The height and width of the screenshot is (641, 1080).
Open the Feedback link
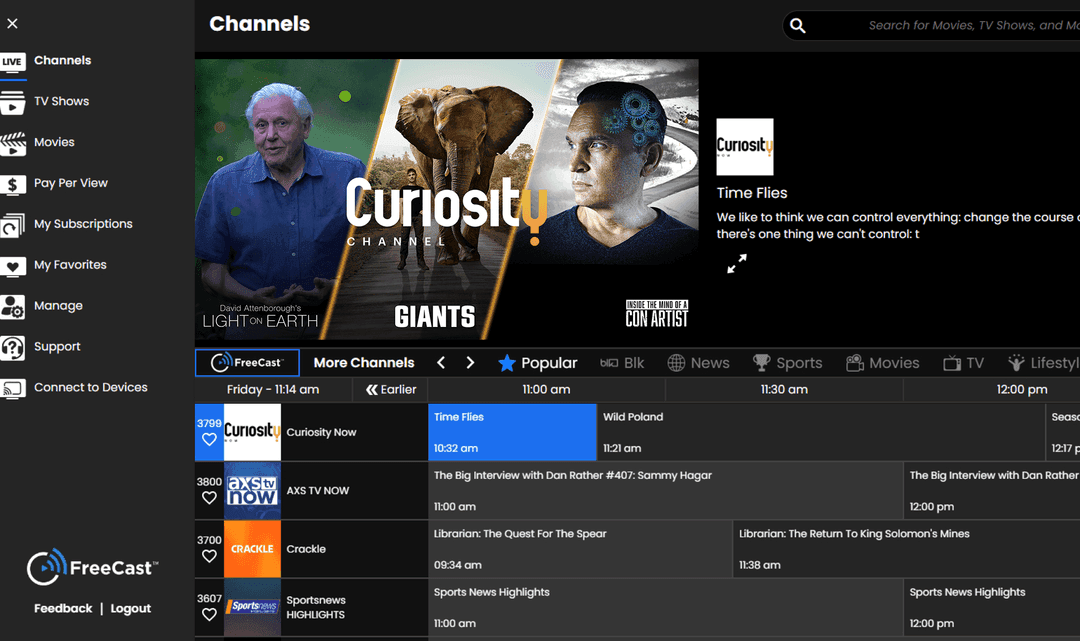[63, 609]
